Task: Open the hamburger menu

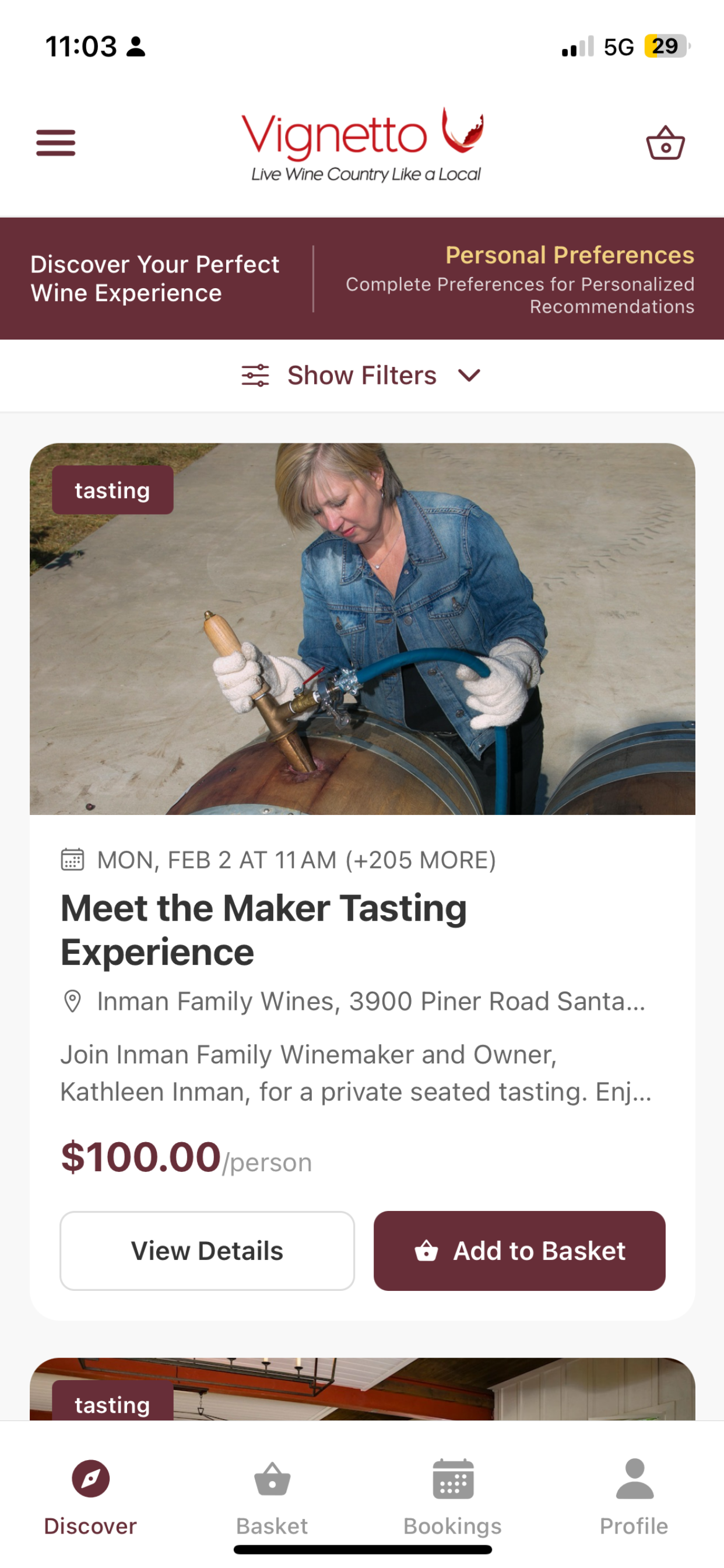Action: click(x=56, y=143)
